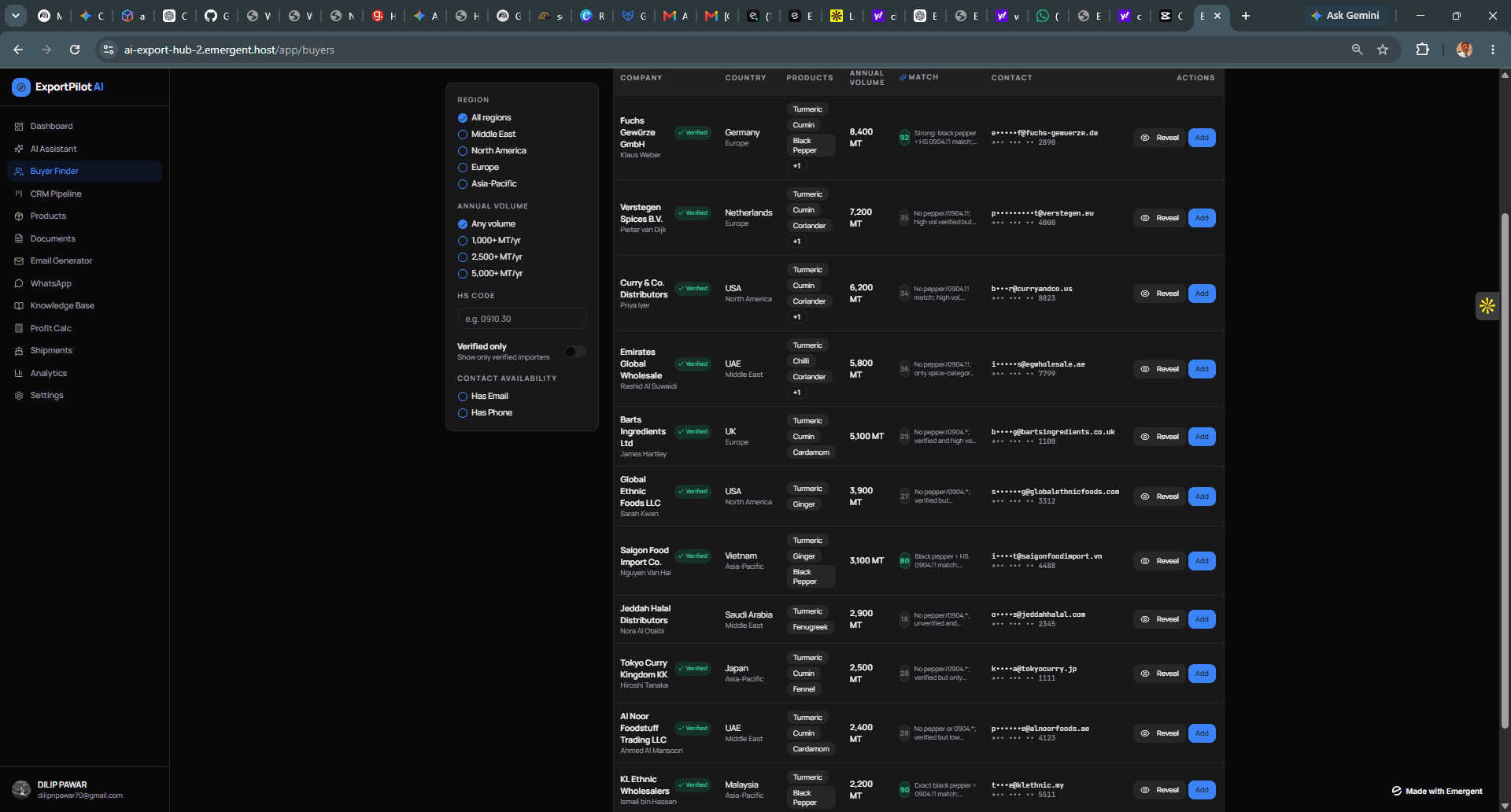Open Chrome three-dot menu

(x=1493, y=50)
